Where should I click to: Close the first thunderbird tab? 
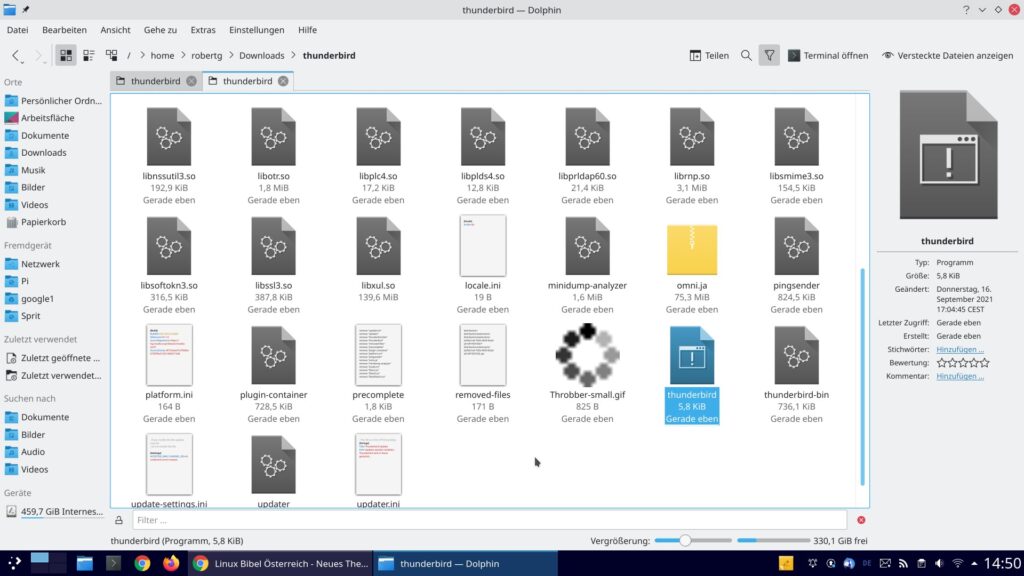pos(191,81)
